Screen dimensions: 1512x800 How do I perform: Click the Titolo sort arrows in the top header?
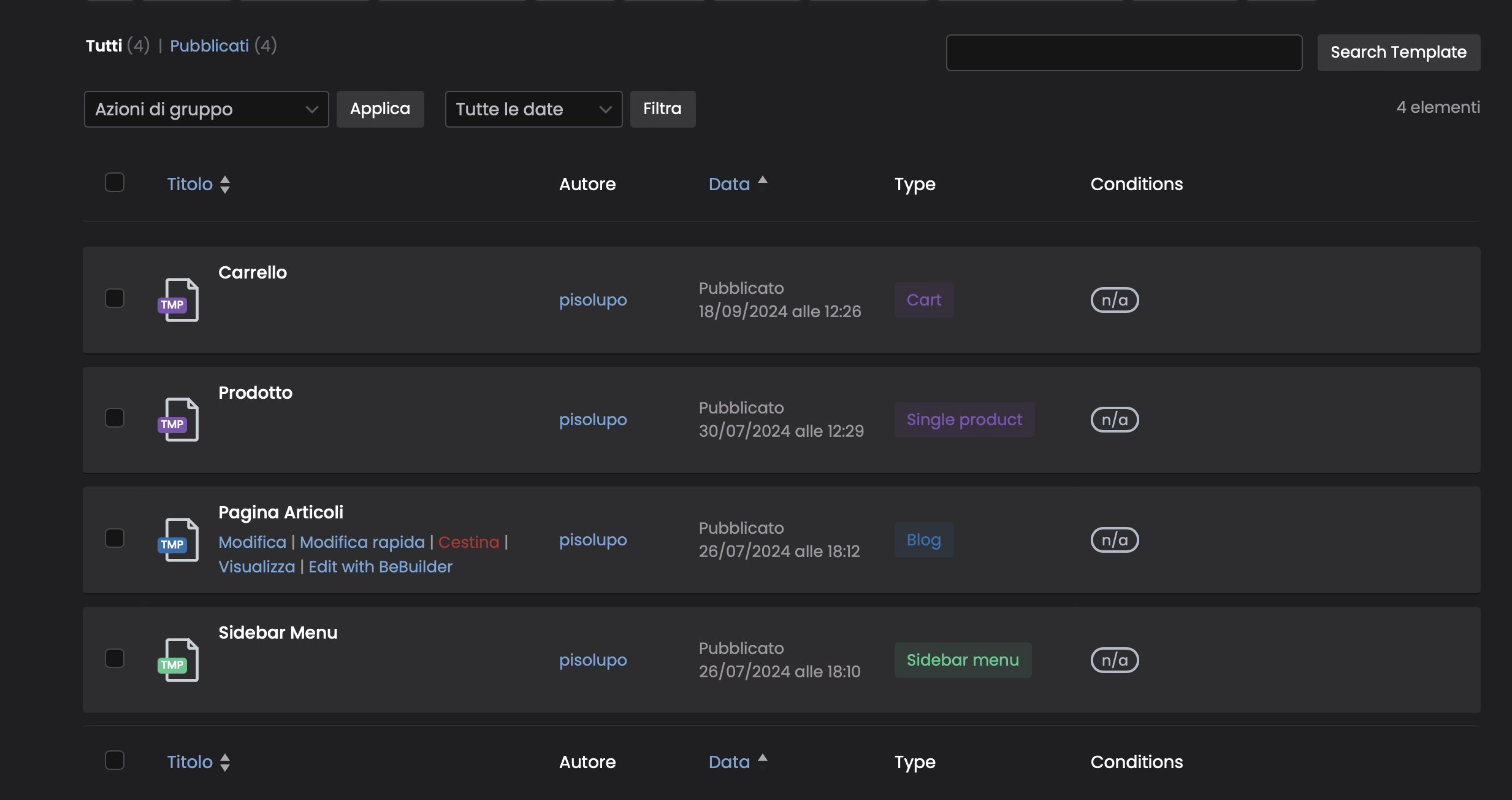tap(225, 185)
